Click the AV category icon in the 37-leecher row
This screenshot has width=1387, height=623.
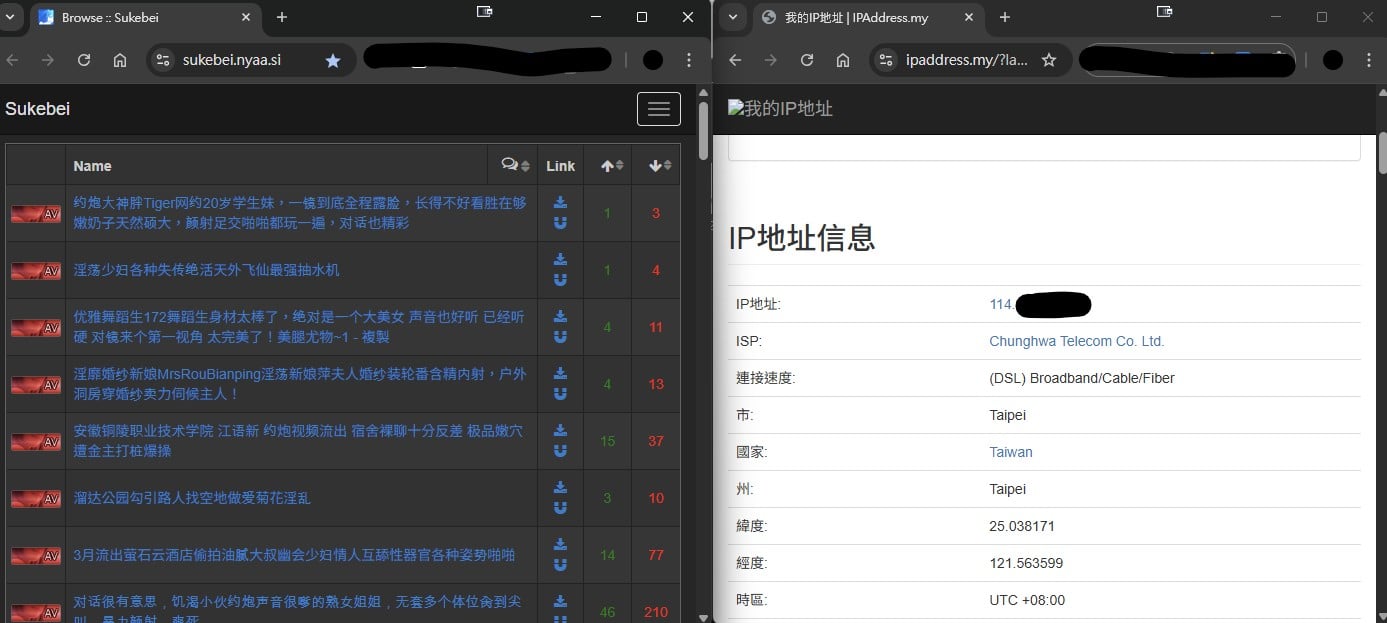coord(36,441)
